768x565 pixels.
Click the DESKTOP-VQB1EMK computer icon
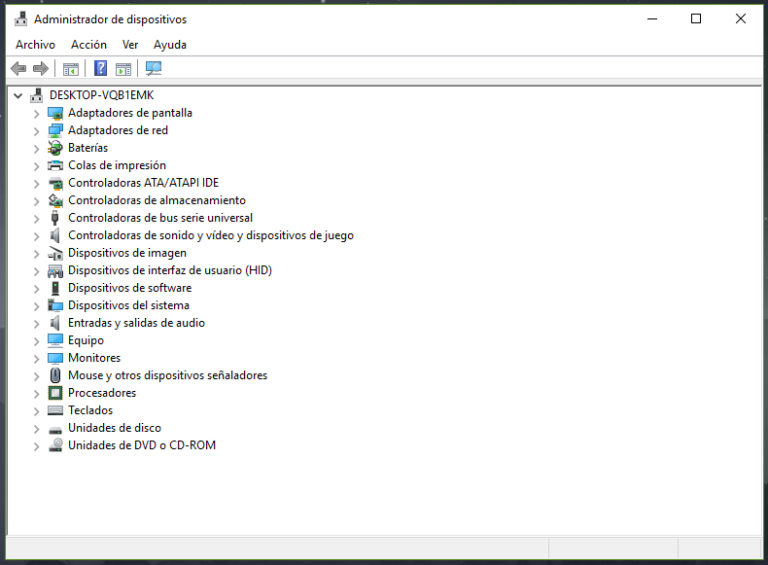point(37,95)
